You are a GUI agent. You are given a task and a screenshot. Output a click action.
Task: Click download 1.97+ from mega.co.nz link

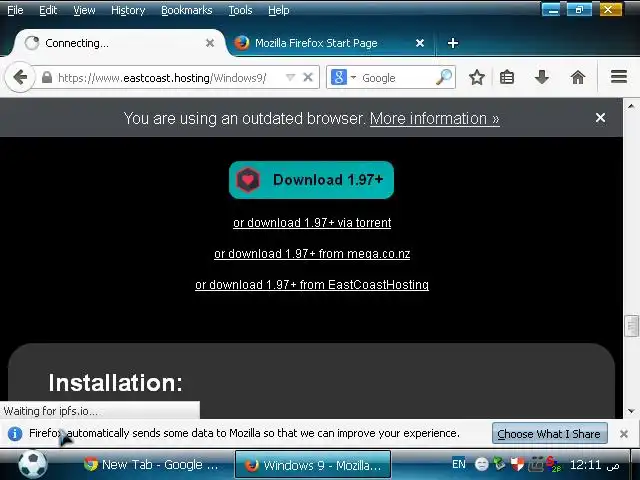coord(312,254)
